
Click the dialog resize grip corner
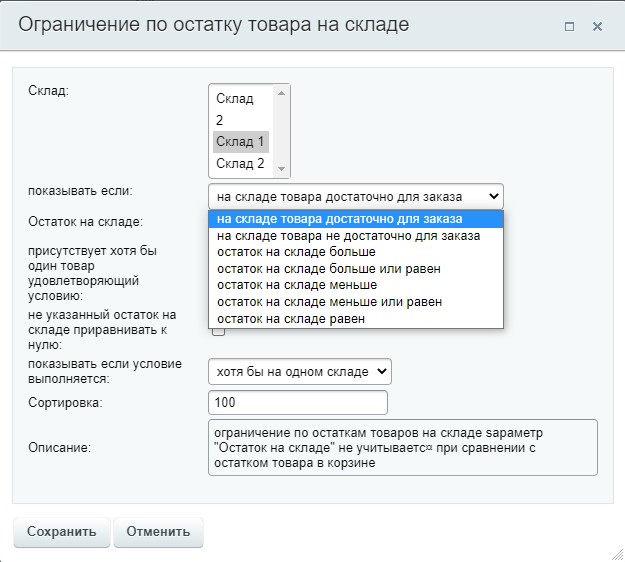(616, 553)
